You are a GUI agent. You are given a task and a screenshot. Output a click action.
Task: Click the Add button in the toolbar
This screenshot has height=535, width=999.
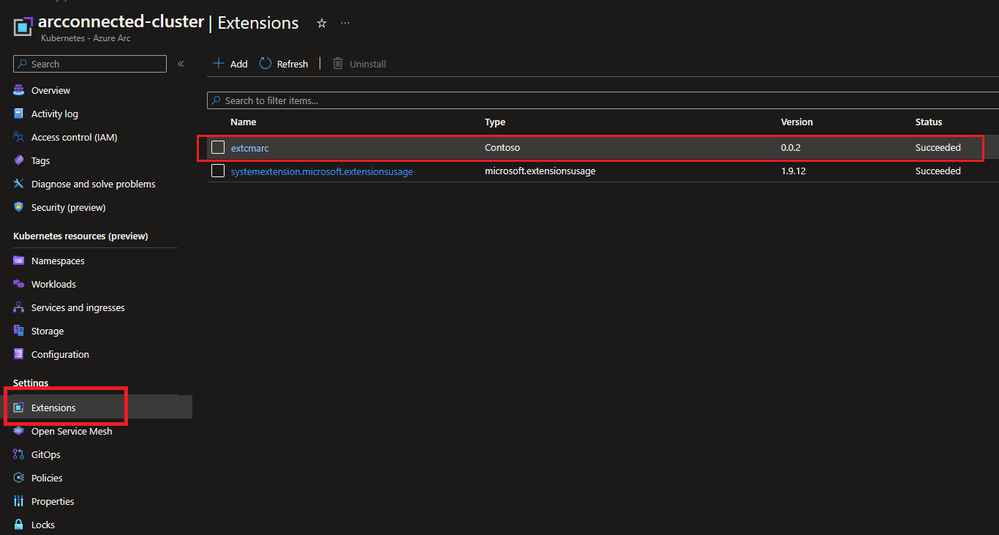230,64
